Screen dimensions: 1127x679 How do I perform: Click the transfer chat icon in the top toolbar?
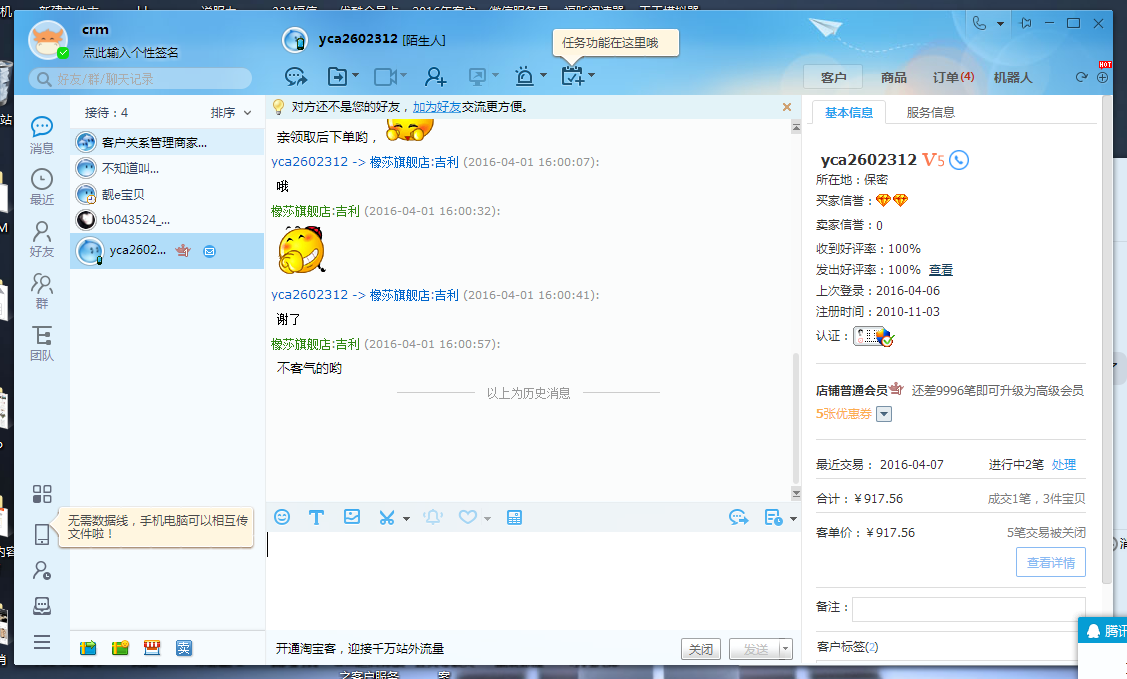click(295, 76)
